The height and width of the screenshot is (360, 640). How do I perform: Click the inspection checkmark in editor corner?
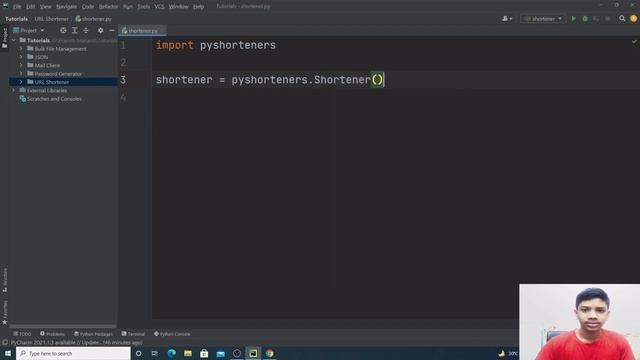634,42
